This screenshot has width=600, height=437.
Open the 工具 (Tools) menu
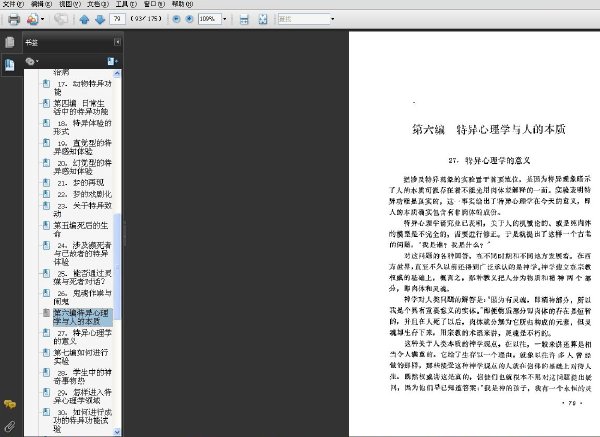pyautogui.click(x=126, y=4)
